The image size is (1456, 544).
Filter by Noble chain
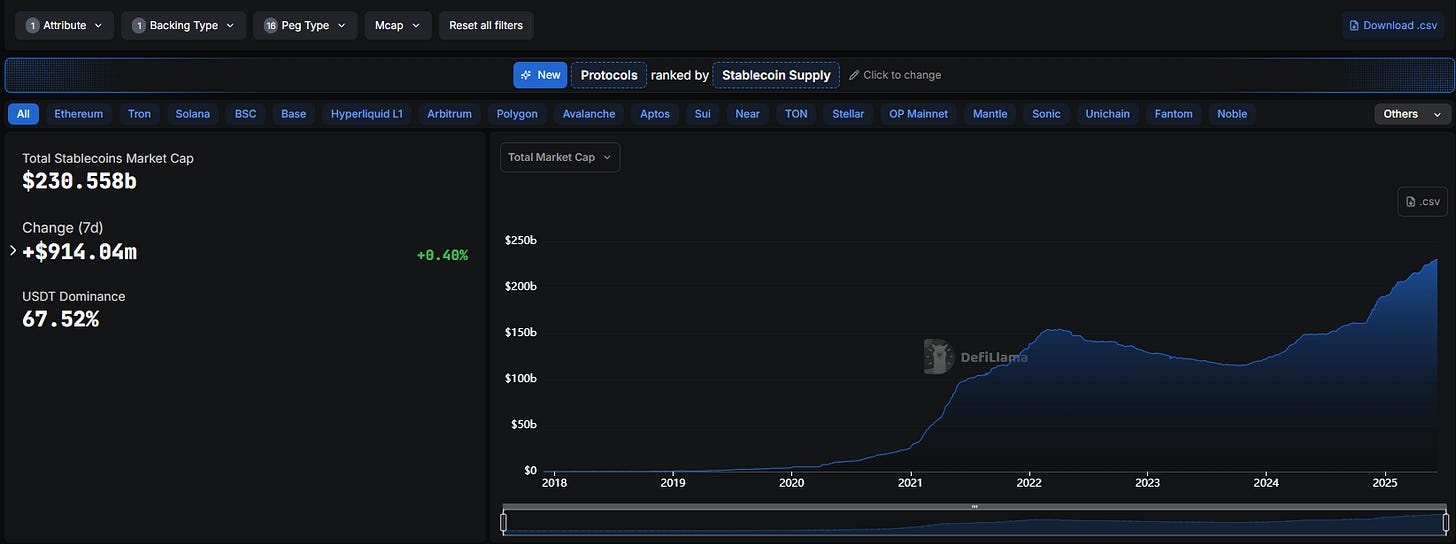tap(1232, 114)
